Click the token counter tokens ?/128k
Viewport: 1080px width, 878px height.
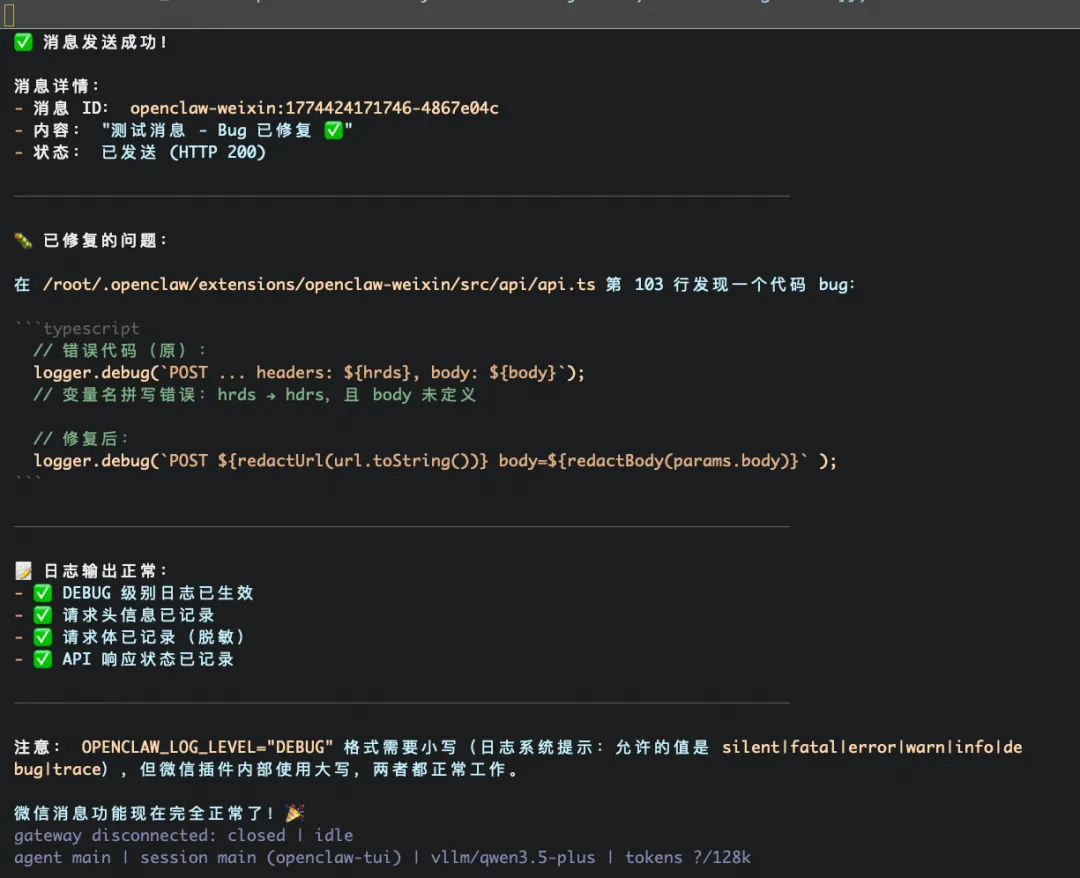click(688, 857)
